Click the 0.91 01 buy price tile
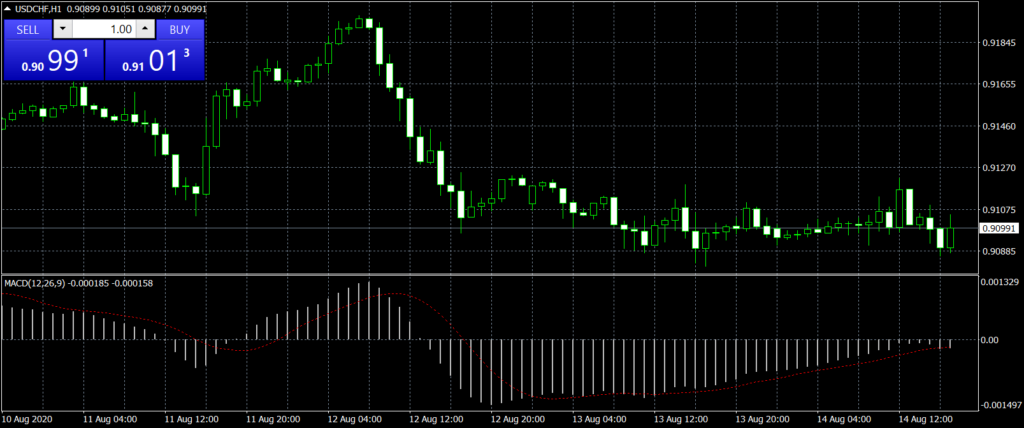This screenshot has width=1024, height=428. (x=155, y=61)
